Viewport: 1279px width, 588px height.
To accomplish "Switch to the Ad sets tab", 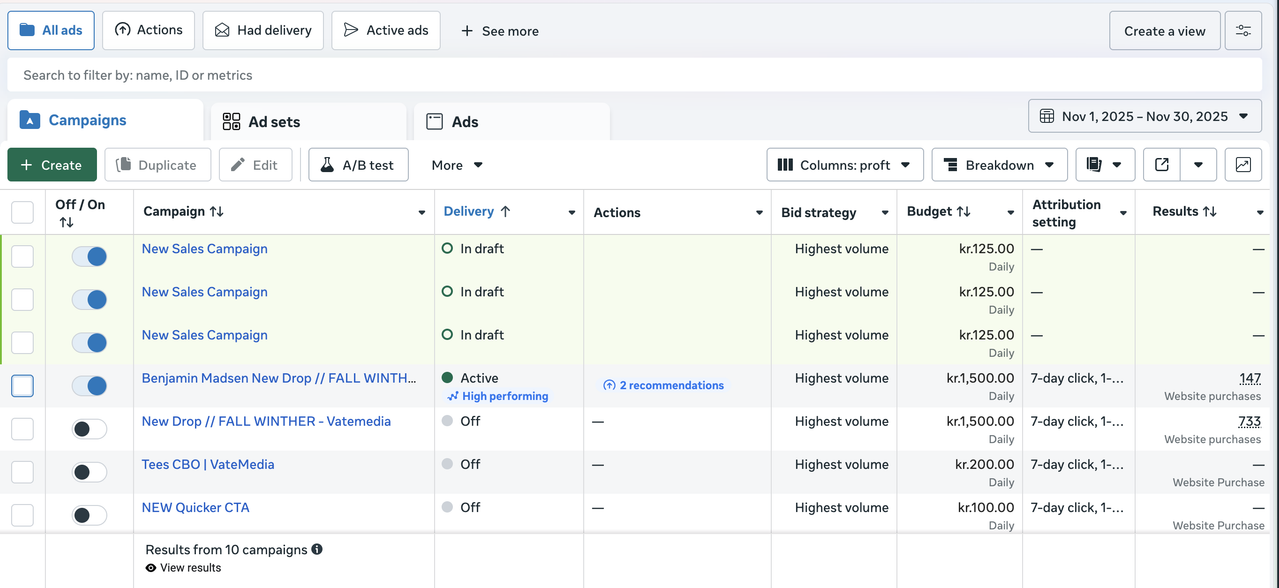I will [308, 122].
